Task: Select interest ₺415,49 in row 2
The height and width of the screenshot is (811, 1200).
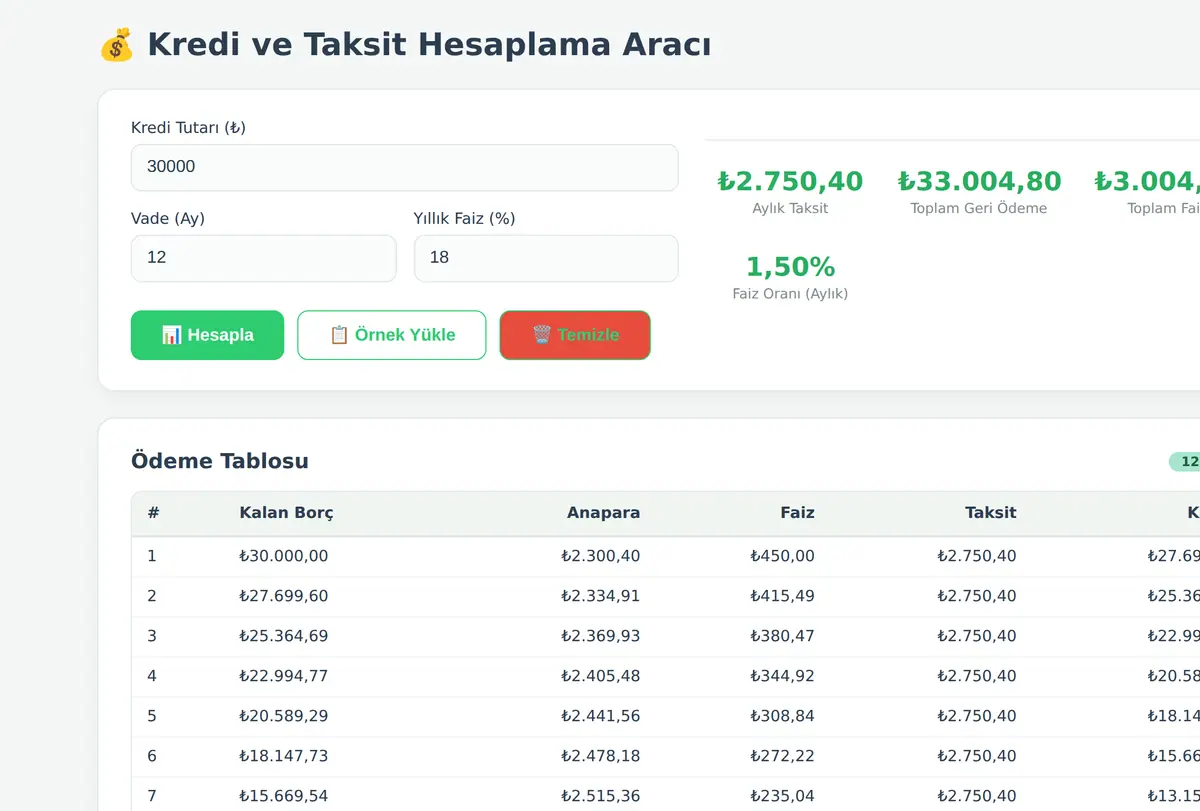Action: coord(782,596)
